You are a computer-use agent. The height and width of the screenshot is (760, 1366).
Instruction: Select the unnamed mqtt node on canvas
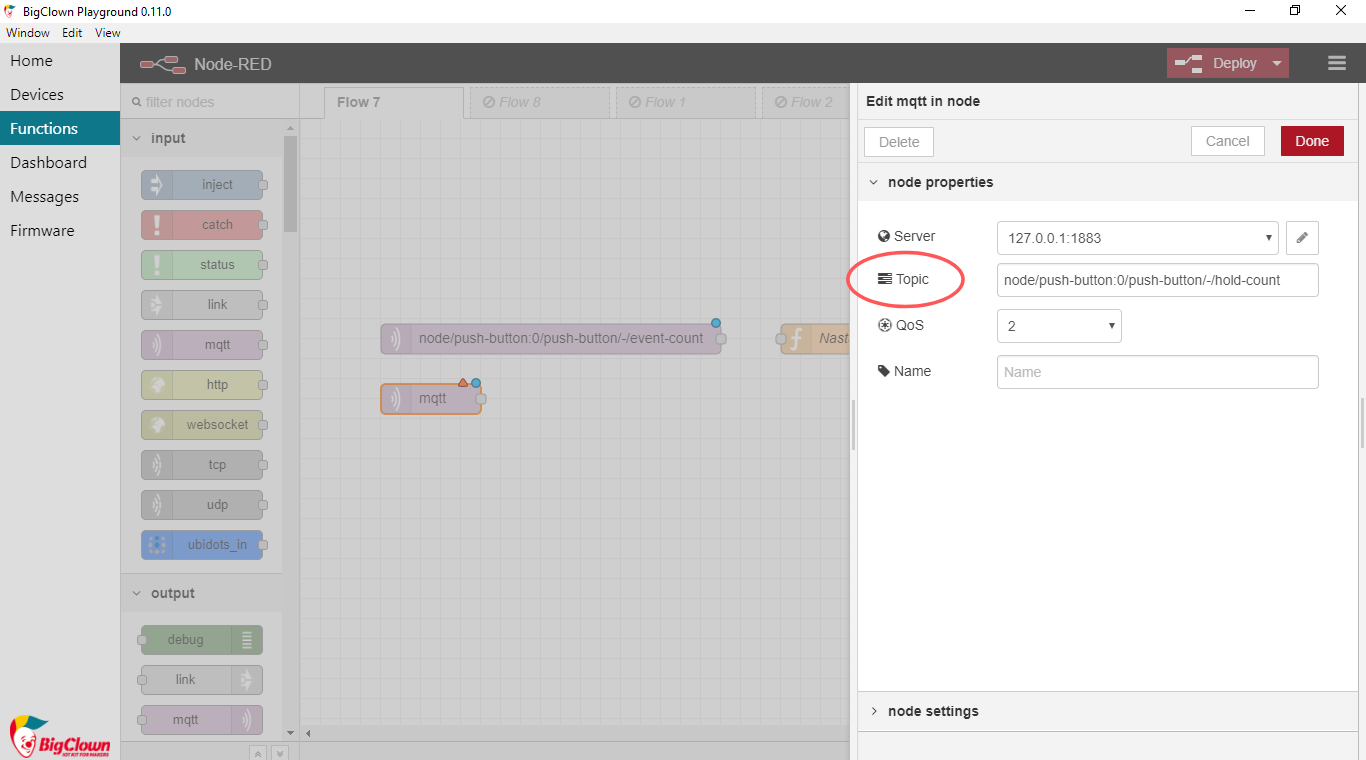[431, 399]
